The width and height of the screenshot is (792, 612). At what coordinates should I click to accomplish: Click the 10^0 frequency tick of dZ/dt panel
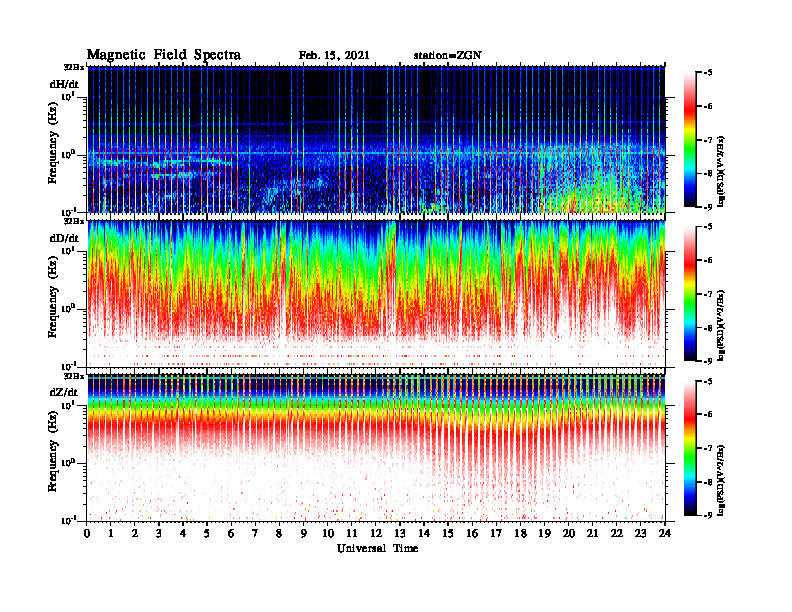66,463
